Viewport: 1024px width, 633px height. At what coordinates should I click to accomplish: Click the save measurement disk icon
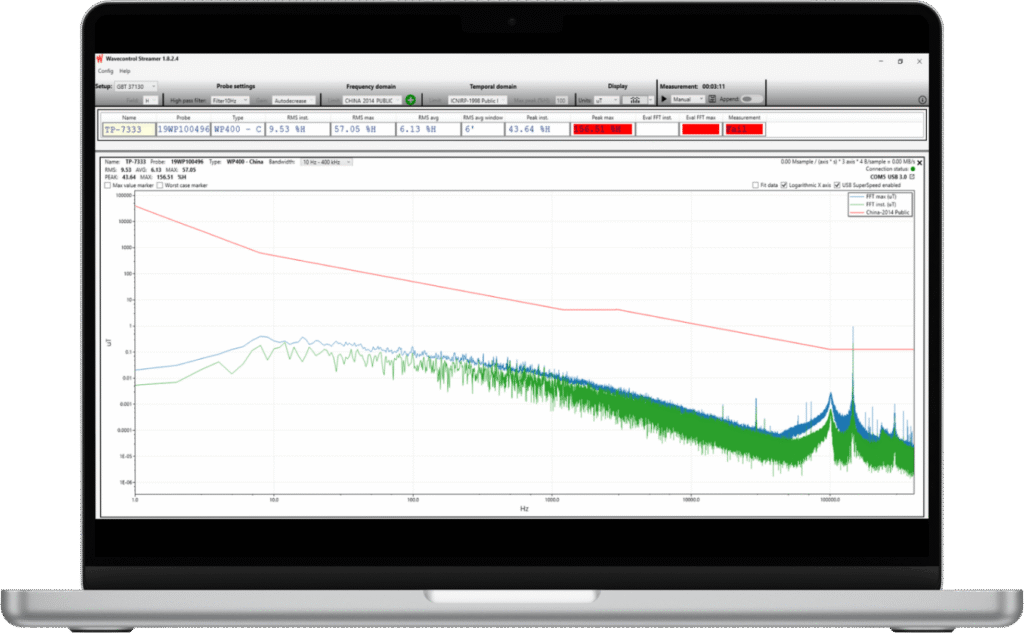click(x=712, y=100)
